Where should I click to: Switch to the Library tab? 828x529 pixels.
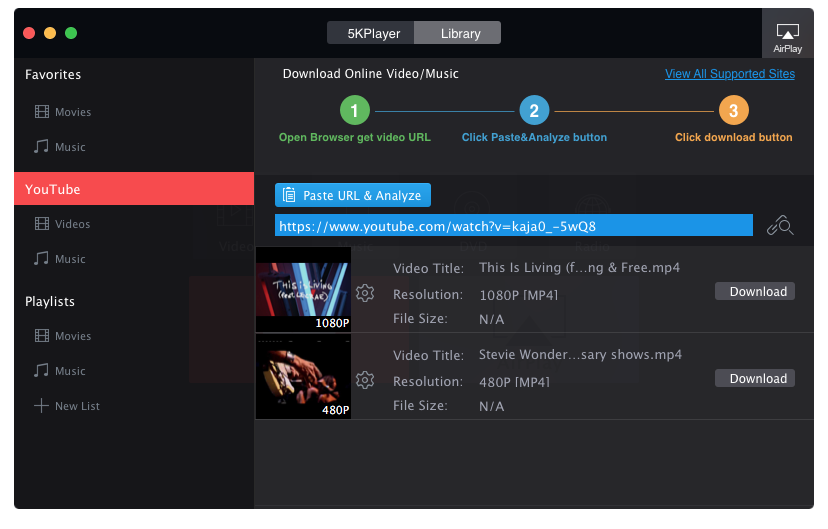click(458, 33)
